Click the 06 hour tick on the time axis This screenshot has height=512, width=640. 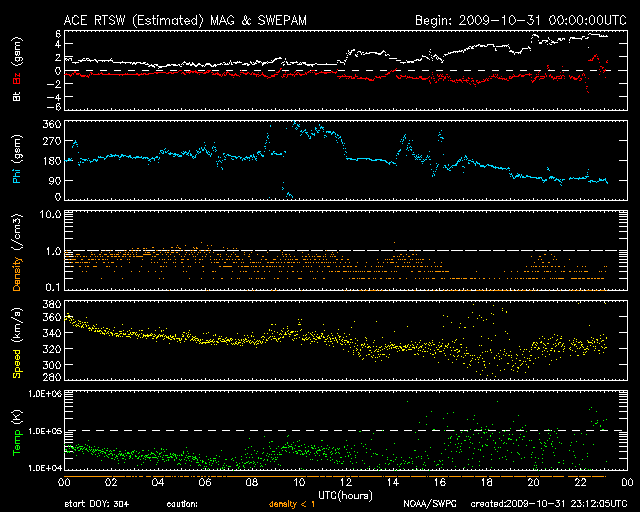[x=203, y=482]
